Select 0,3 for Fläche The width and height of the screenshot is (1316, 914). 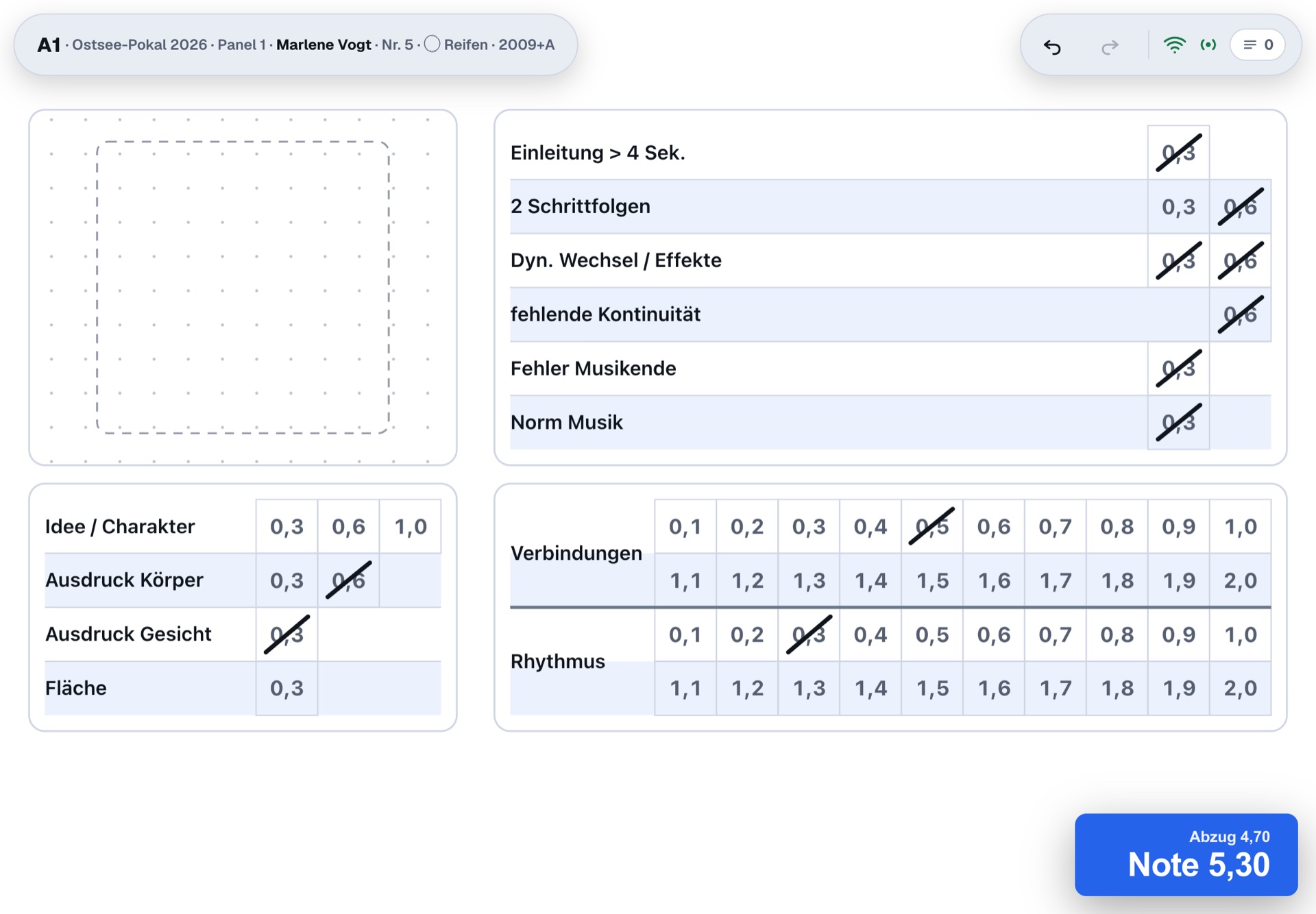[287, 688]
